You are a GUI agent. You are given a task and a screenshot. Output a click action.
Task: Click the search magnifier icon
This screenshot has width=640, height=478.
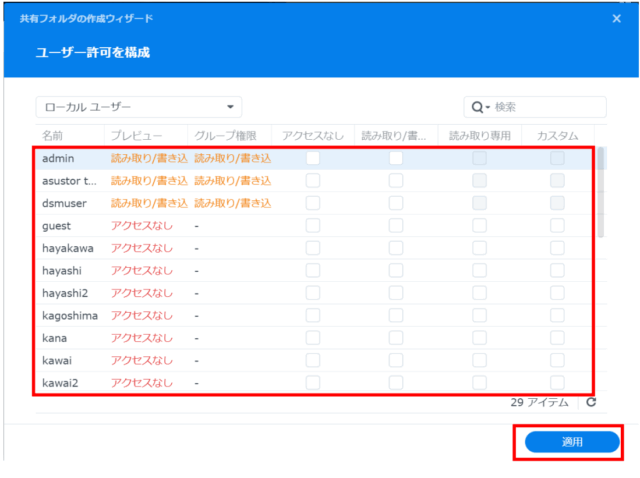[x=477, y=107]
